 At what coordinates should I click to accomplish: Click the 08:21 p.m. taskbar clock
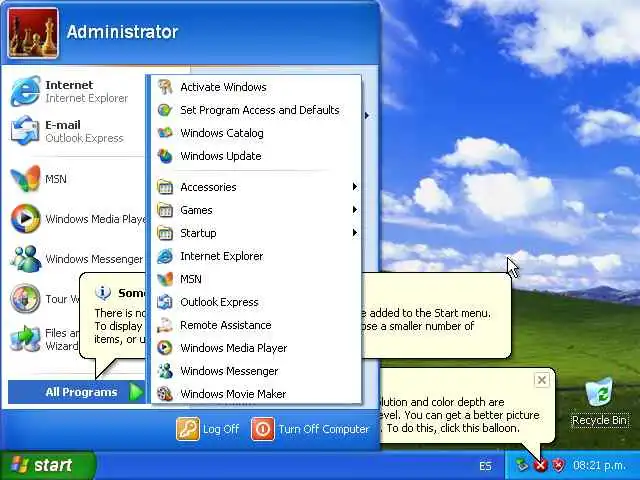[x=599, y=465]
